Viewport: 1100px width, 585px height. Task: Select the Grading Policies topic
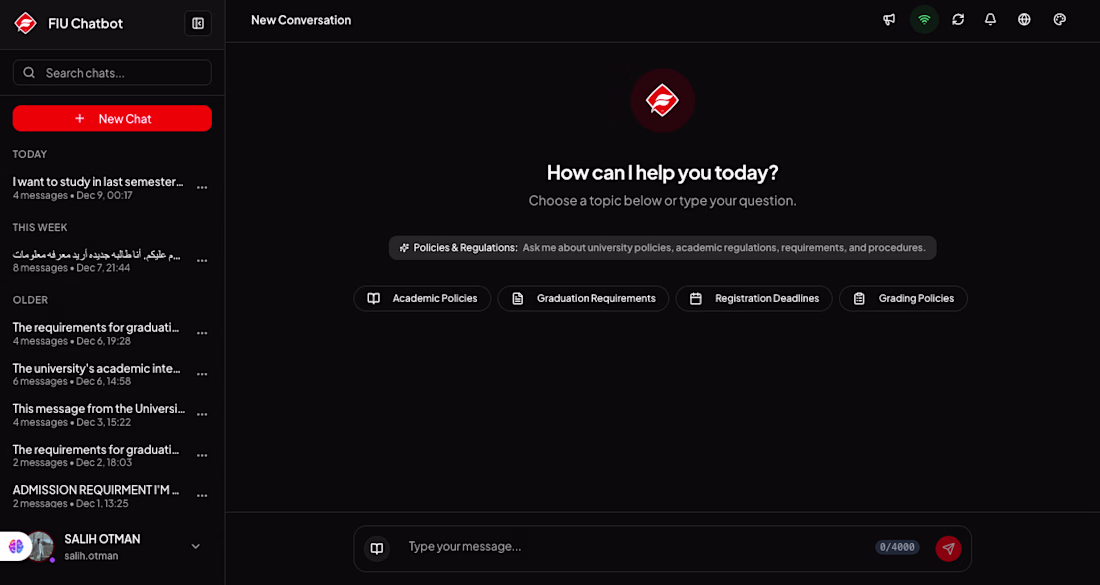click(x=904, y=298)
